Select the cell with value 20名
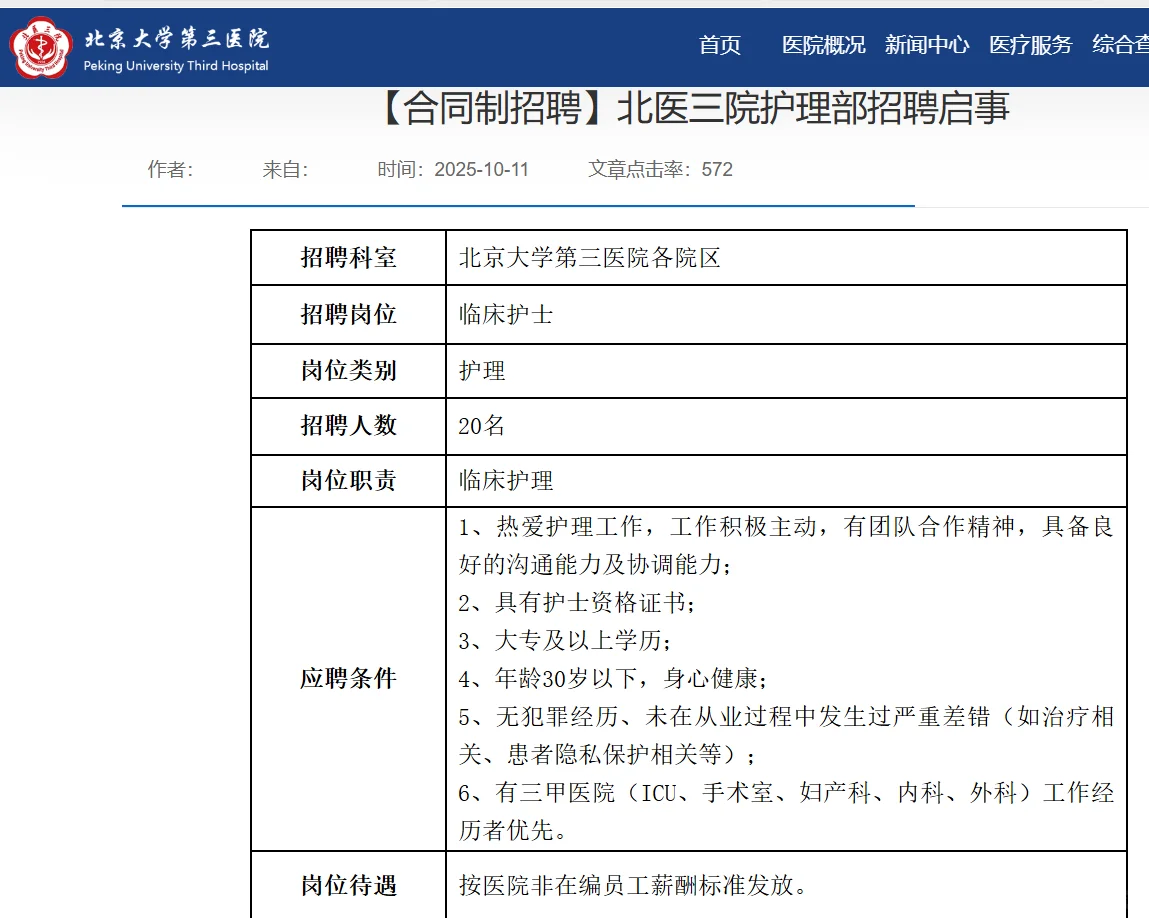 (x=786, y=426)
